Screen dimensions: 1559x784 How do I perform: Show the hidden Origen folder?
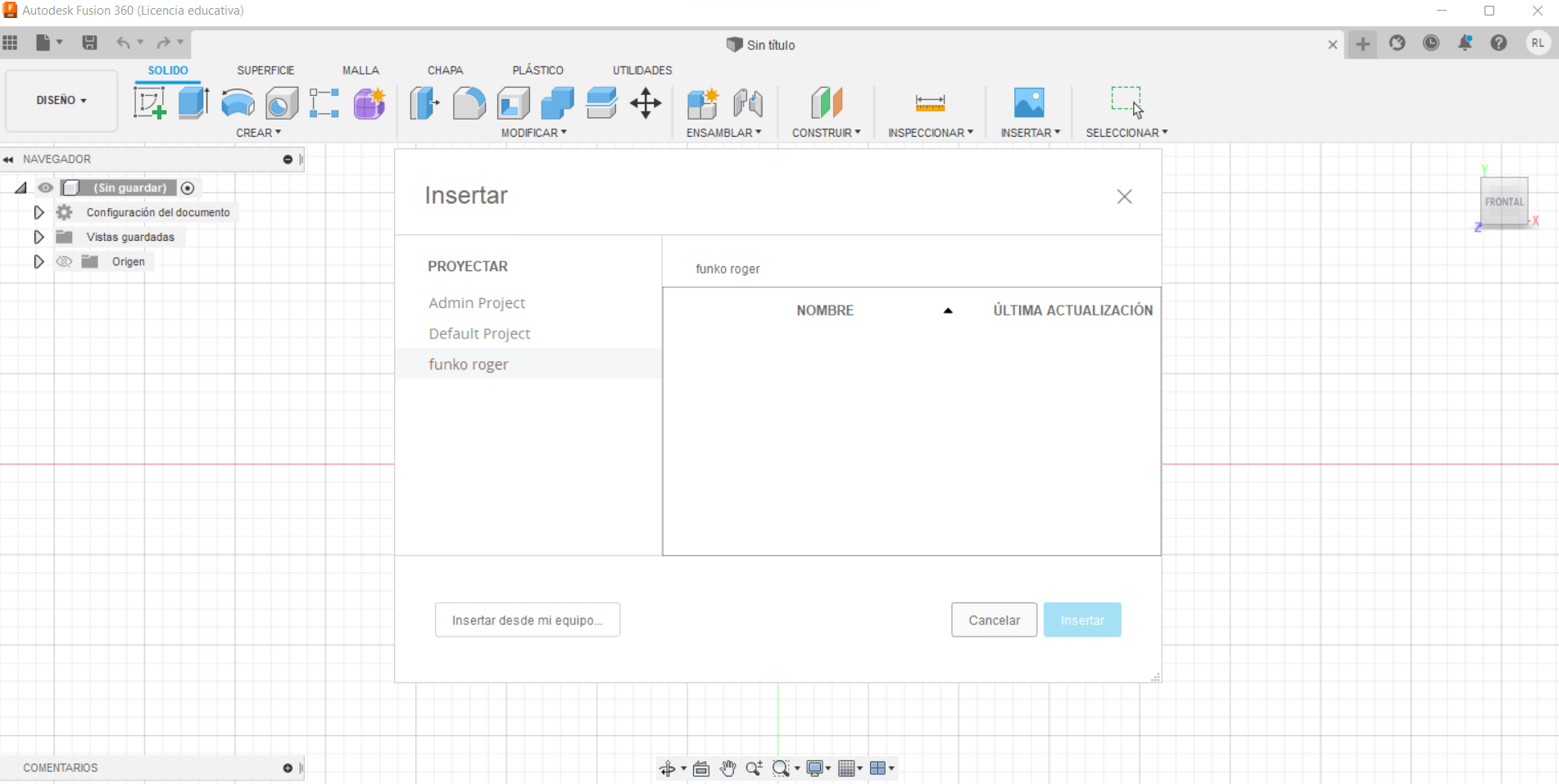[x=64, y=261]
